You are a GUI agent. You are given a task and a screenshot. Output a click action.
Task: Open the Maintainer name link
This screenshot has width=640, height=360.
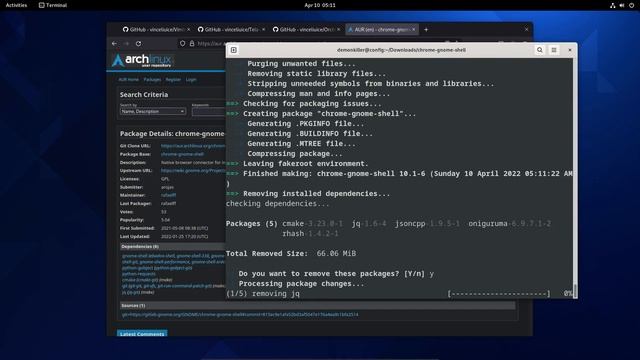pos(169,195)
